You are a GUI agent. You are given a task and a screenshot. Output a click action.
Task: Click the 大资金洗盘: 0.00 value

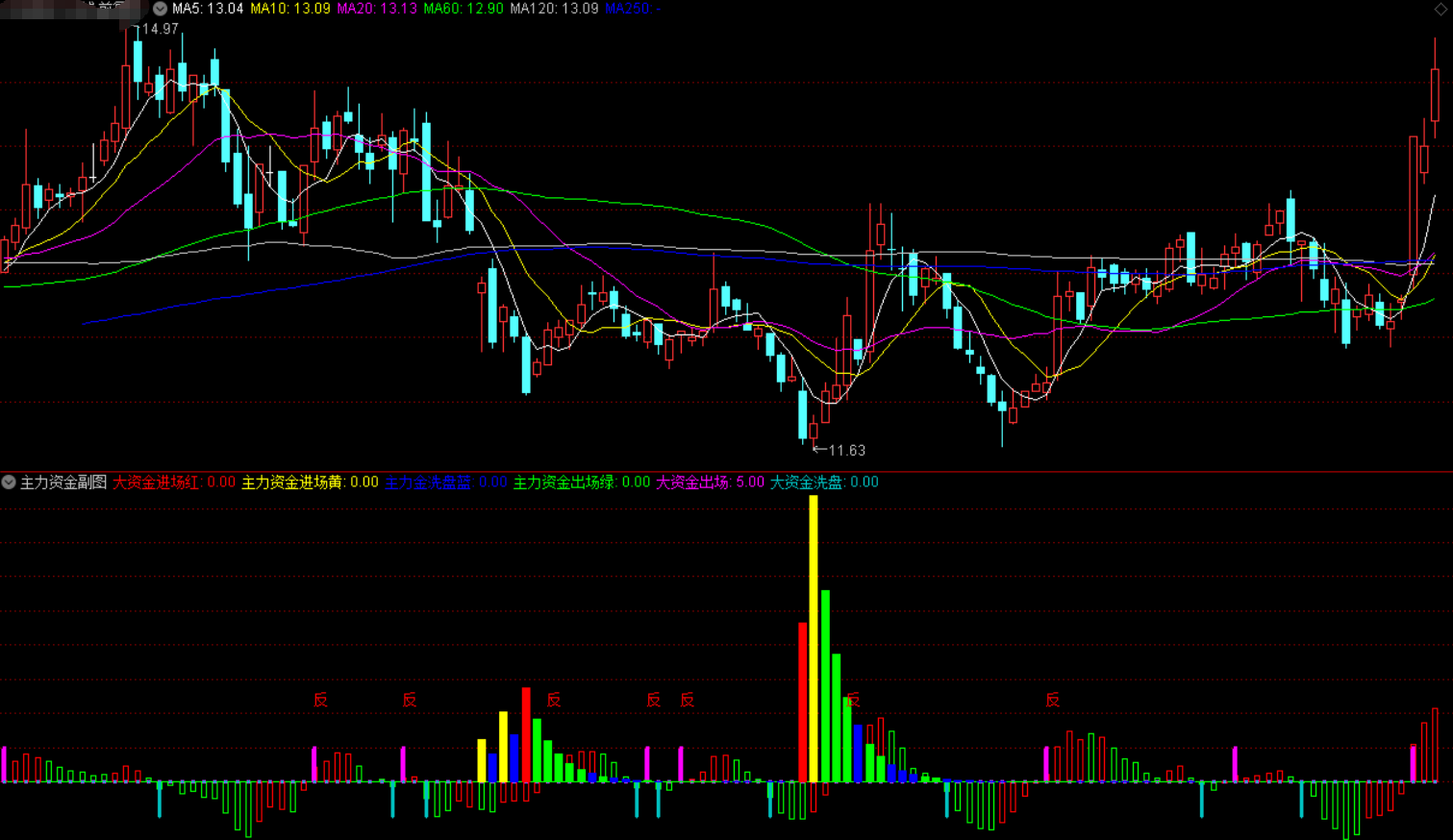coord(824,482)
